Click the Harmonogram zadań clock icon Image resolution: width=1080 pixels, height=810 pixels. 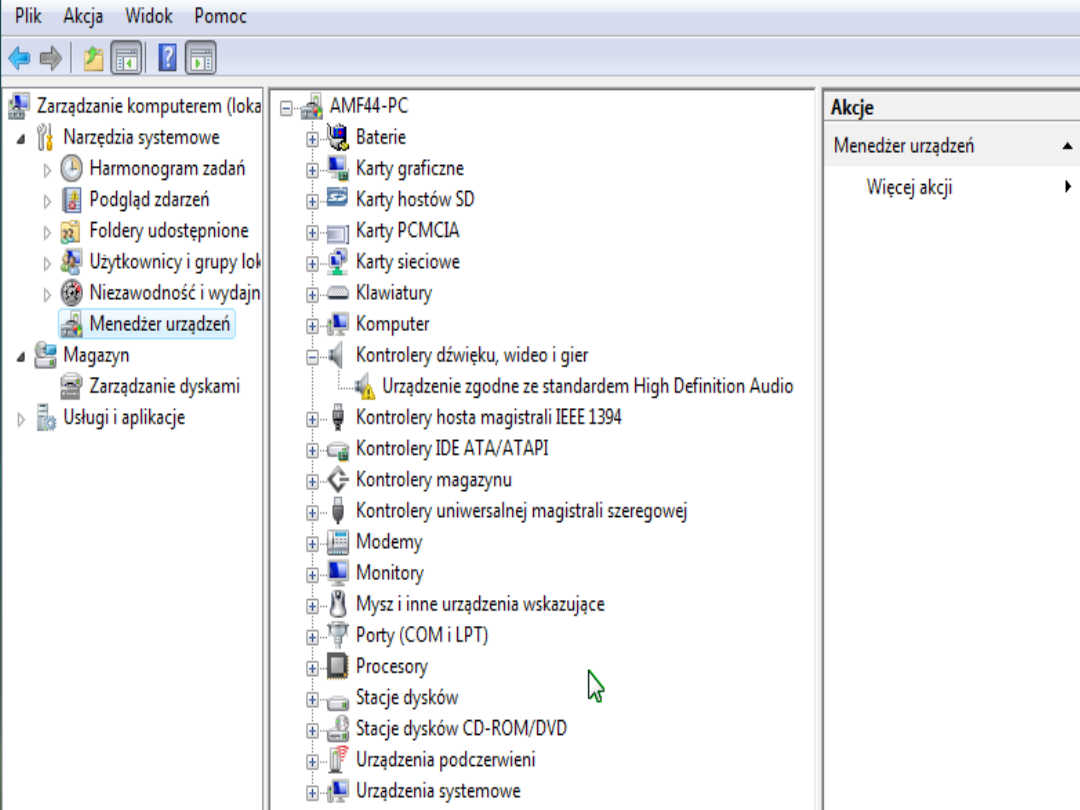pos(72,168)
